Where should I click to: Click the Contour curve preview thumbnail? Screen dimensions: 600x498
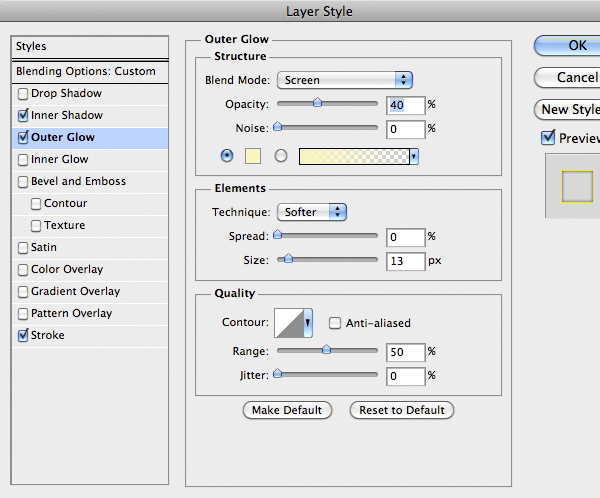pos(289,323)
